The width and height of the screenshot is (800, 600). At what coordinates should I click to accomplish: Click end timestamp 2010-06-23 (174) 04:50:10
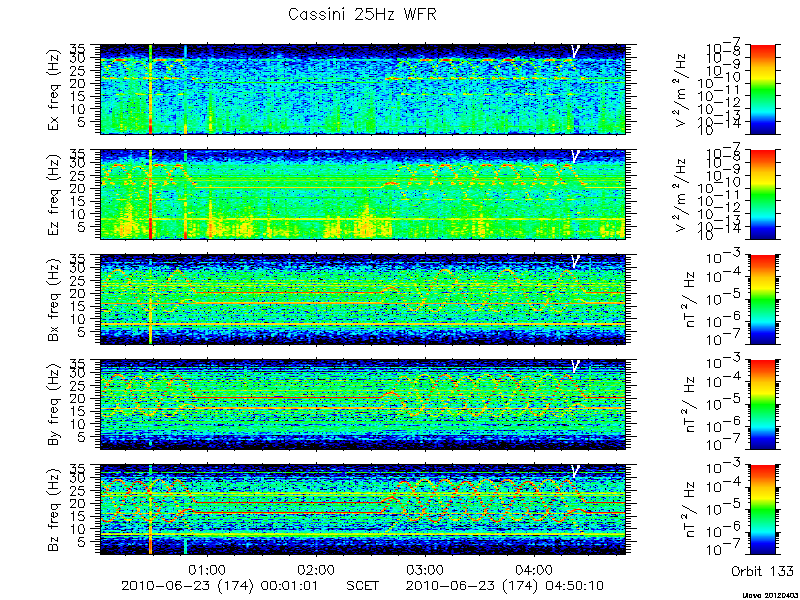(x=504, y=585)
